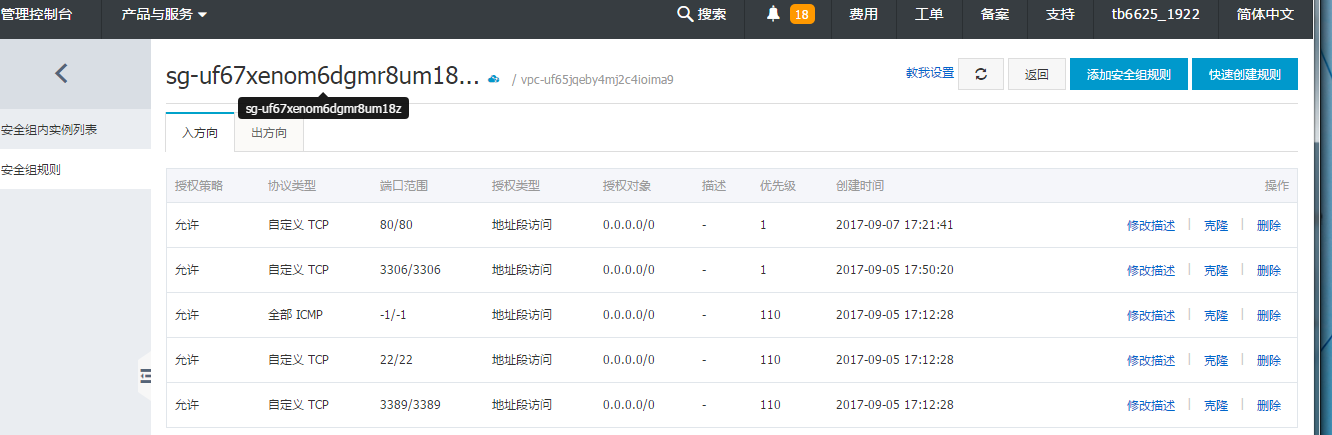This screenshot has height=435, width=1332.
Task: Switch to the 出方向 tab
Action: tap(269, 133)
